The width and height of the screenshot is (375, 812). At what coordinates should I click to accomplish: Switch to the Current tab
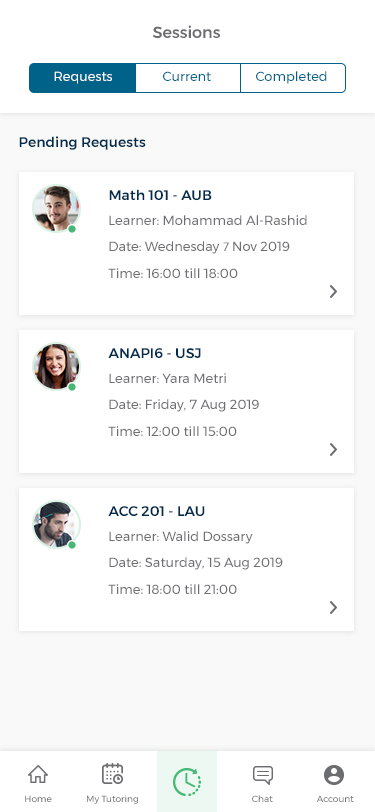tap(188, 78)
